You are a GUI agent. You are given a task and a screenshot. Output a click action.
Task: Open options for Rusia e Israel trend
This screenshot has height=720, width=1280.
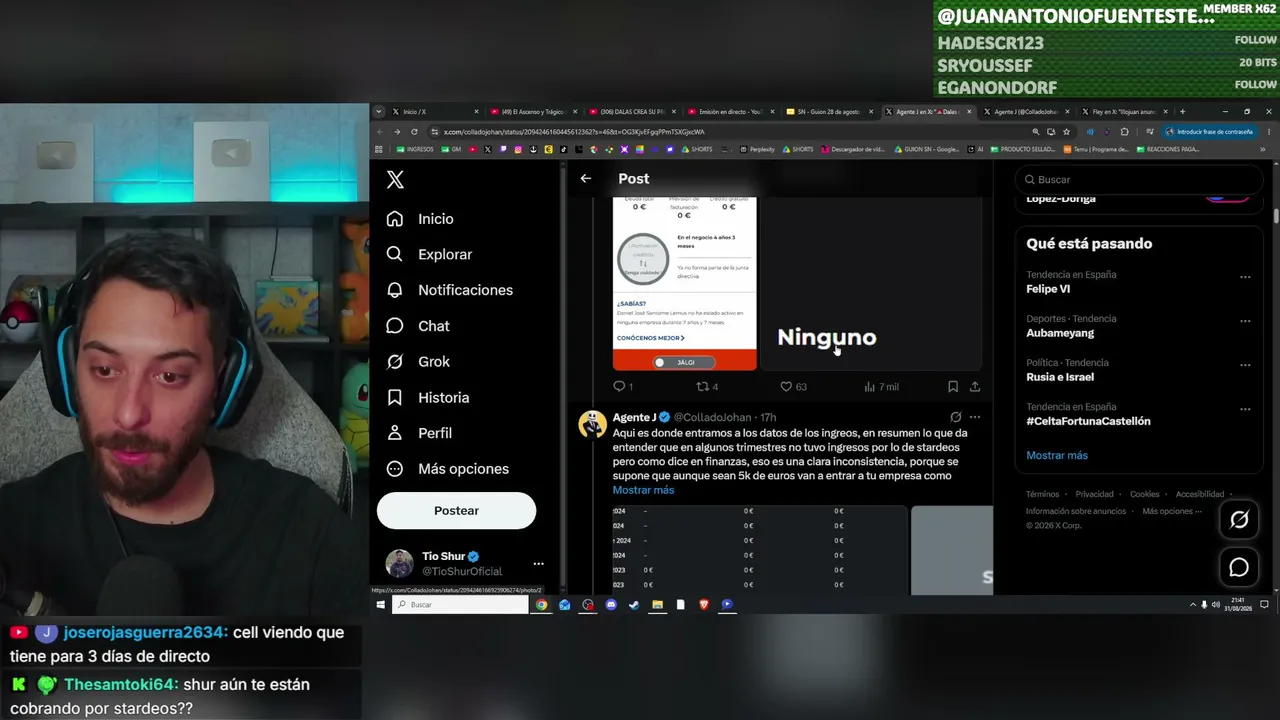(1245, 365)
